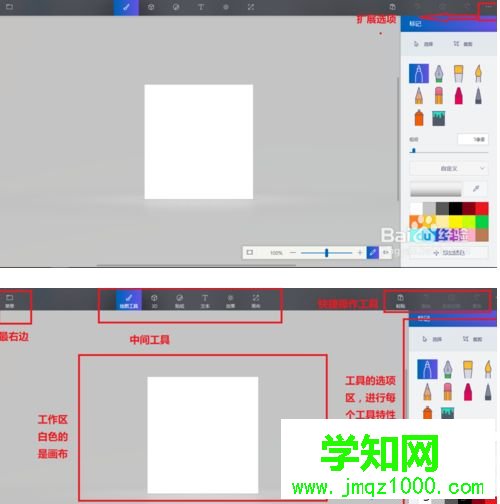Pick the red Crayon brush in upper sidebar
Screen dimensions: 500x504
click(x=459, y=96)
